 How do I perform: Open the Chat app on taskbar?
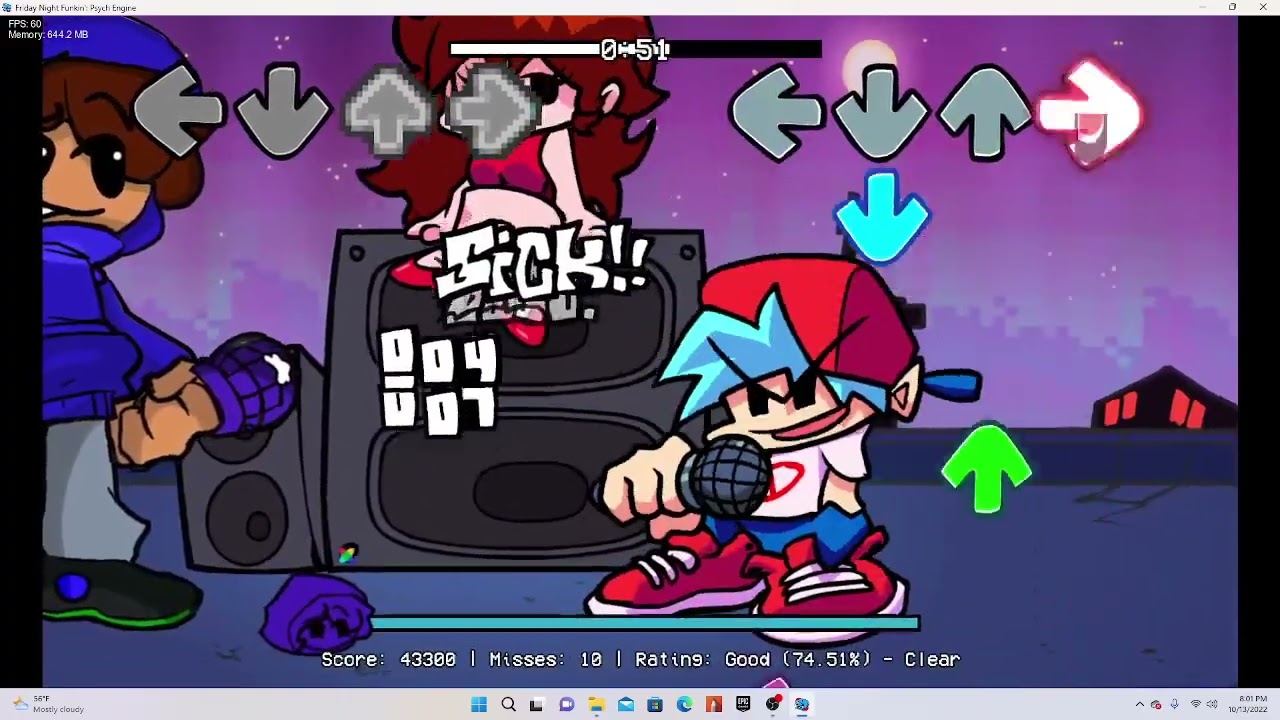point(567,705)
